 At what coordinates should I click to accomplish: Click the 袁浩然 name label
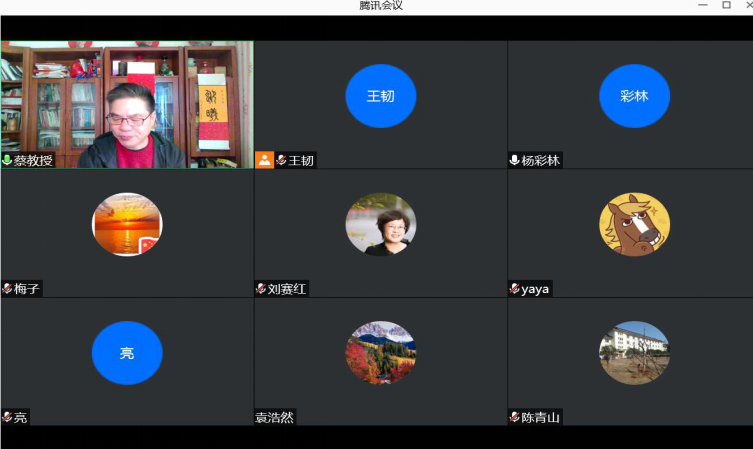(275, 418)
